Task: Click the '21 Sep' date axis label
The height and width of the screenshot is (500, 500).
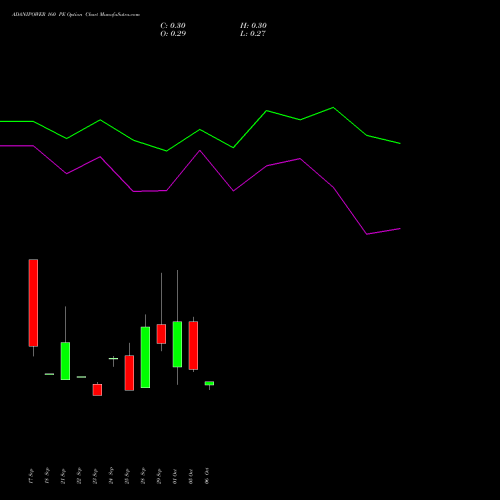Action: tap(63, 476)
